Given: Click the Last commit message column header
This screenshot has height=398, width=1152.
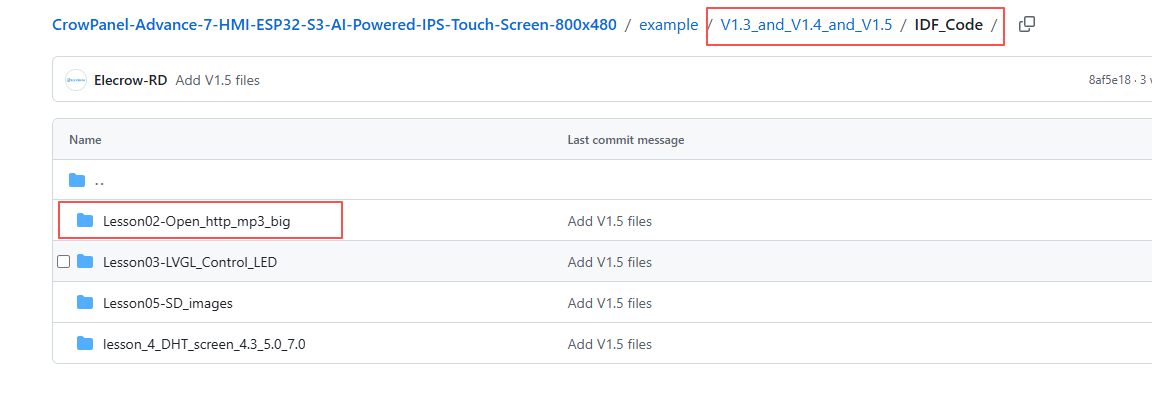Looking at the screenshot, I should click(x=626, y=140).
